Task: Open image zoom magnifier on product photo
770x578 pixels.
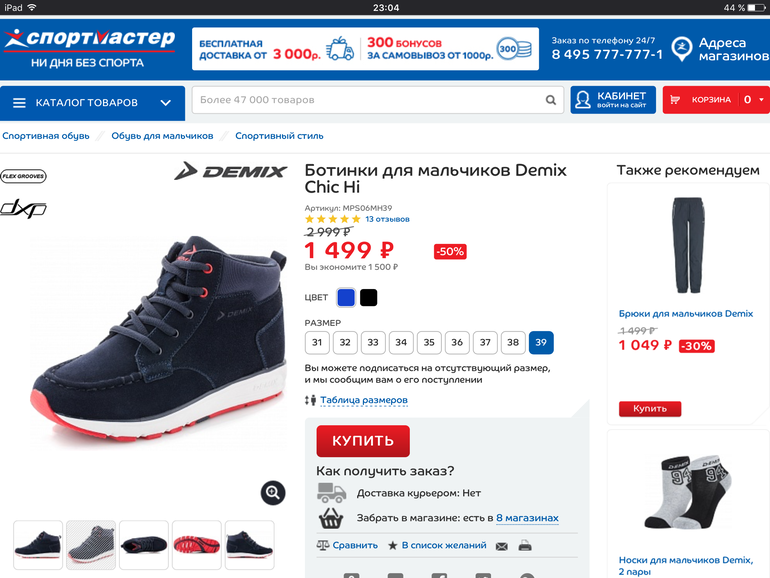Action: 273,493
